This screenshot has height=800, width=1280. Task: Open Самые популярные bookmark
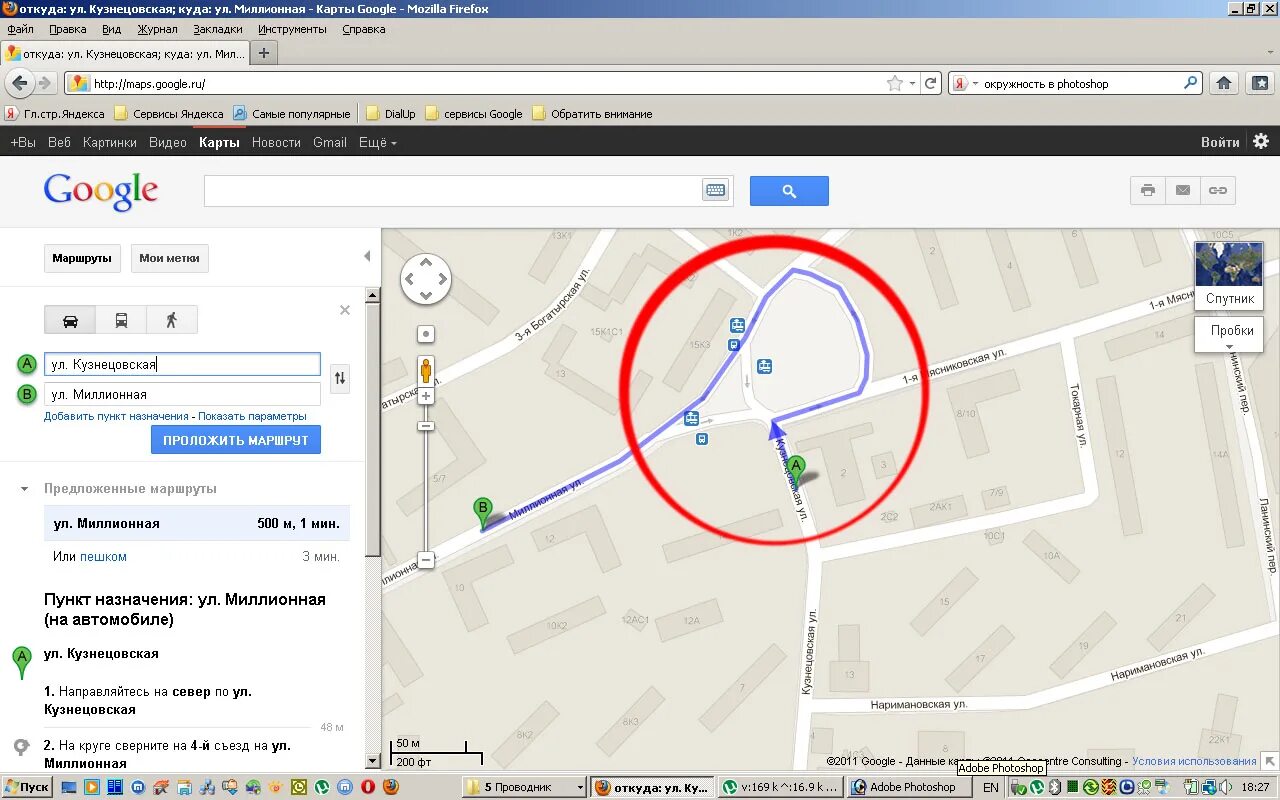(x=292, y=114)
